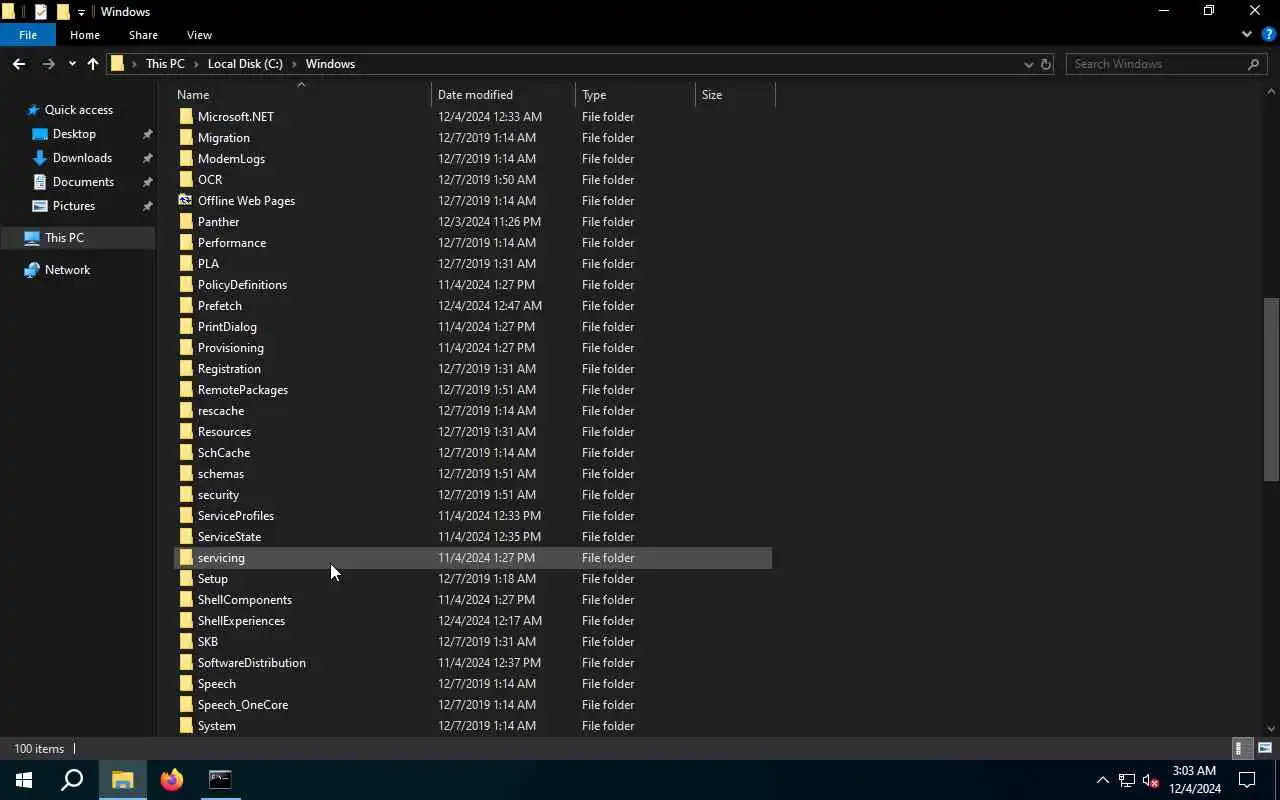The height and width of the screenshot is (800, 1280).
Task: Switch to Large icons view layout
Action: click(1264, 748)
